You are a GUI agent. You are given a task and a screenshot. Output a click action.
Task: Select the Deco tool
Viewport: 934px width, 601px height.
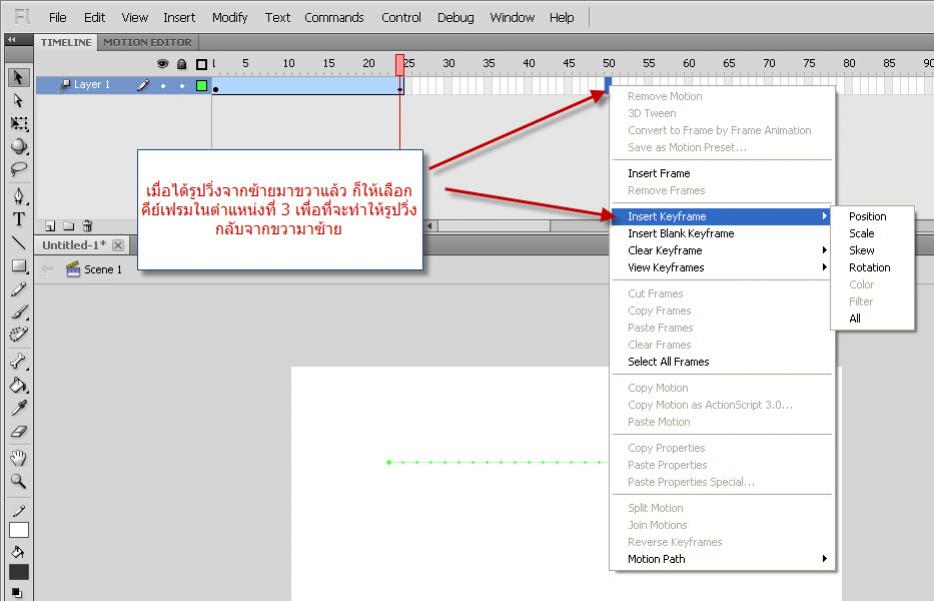click(x=18, y=334)
